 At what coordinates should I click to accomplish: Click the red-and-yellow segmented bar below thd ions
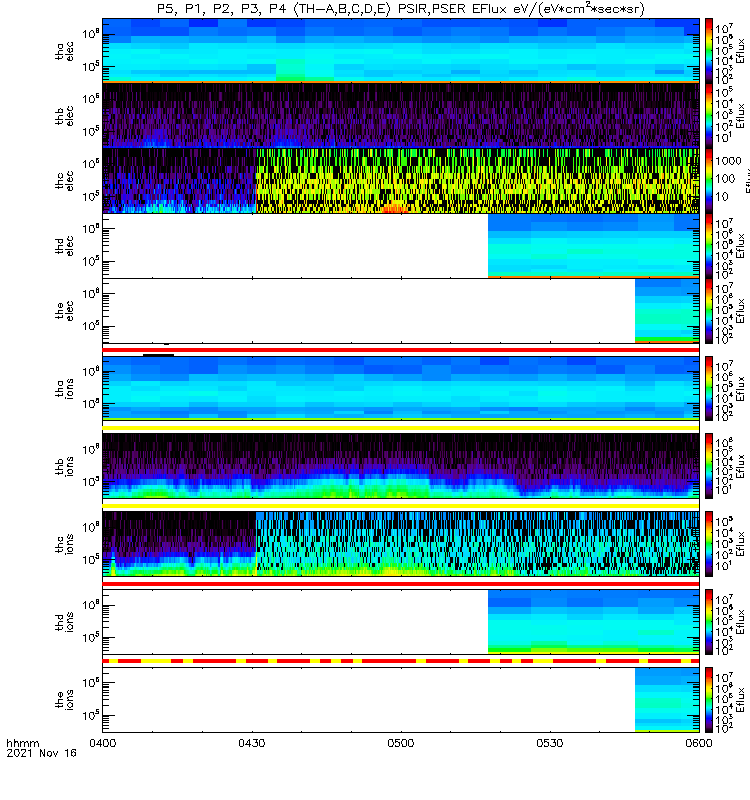pos(401,661)
